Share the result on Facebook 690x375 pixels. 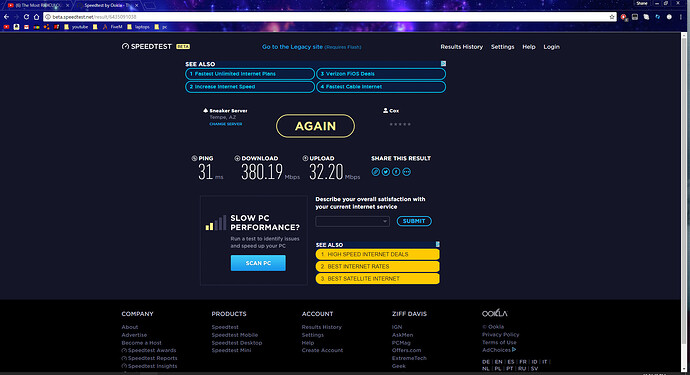396,172
